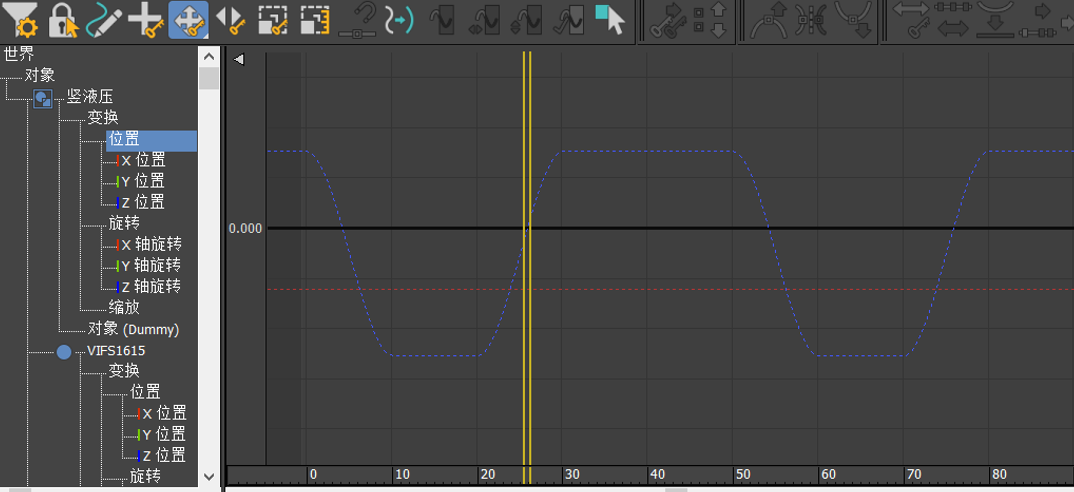Select the Draw Curves pencil tool
The height and width of the screenshot is (492, 1074).
click(x=104, y=20)
